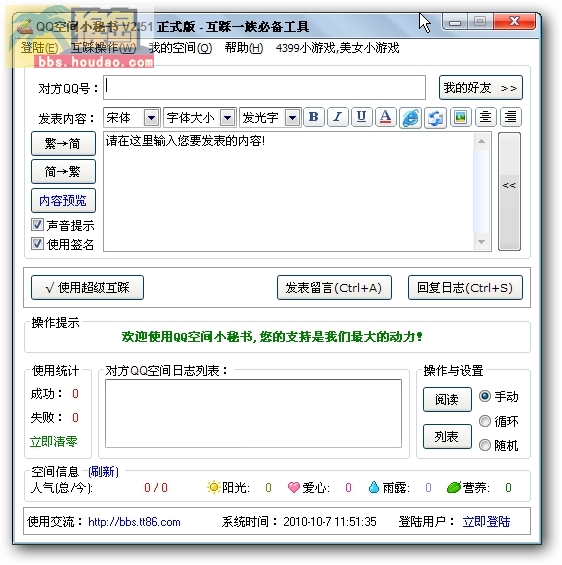Toggle underline text formatting

[x=361, y=117]
